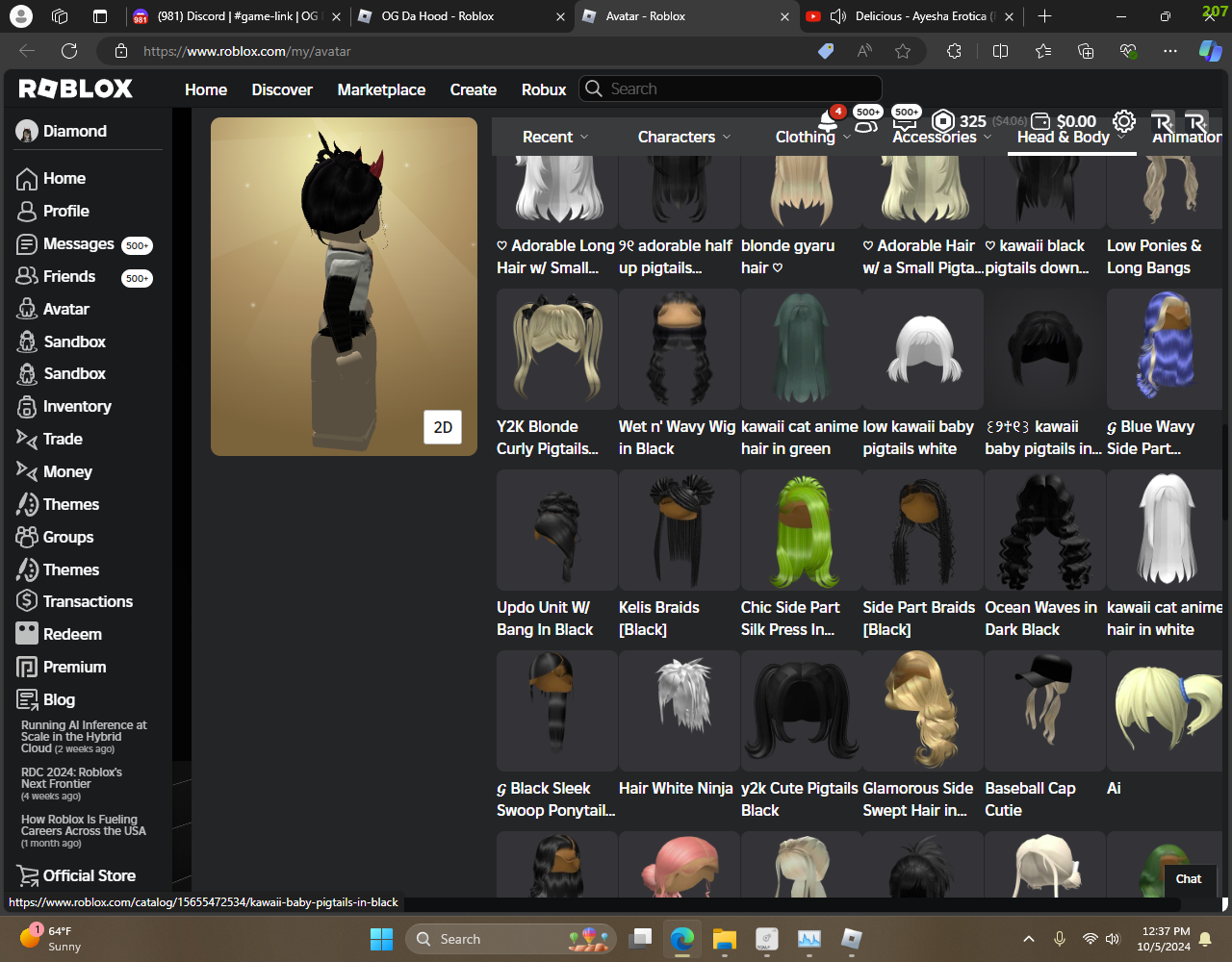This screenshot has height=962, width=1232.
Task: Equip Chic Side Part Silk Press hair
Action: pyautogui.click(x=801, y=530)
